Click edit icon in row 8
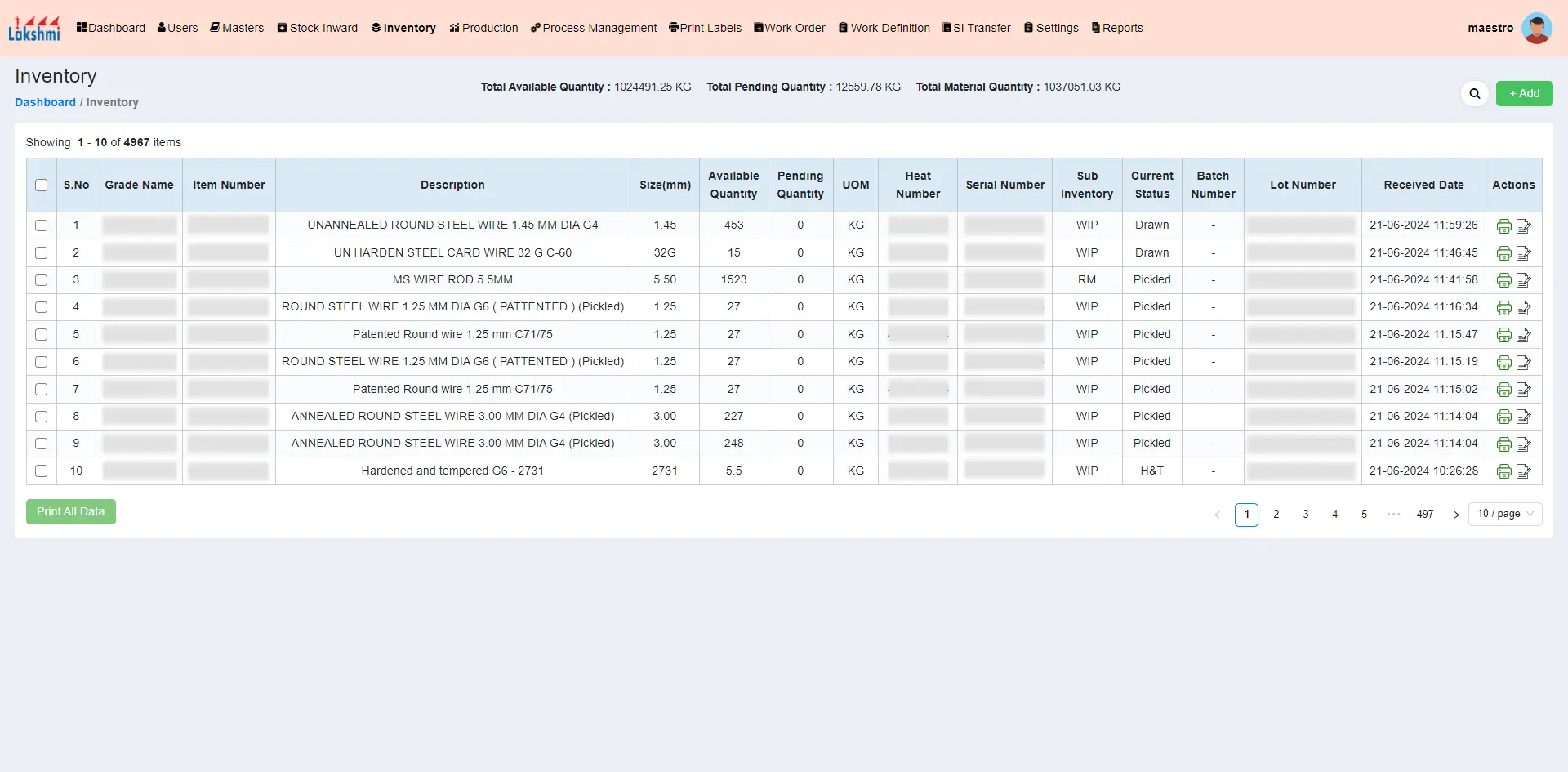1568x772 pixels. click(x=1523, y=417)
